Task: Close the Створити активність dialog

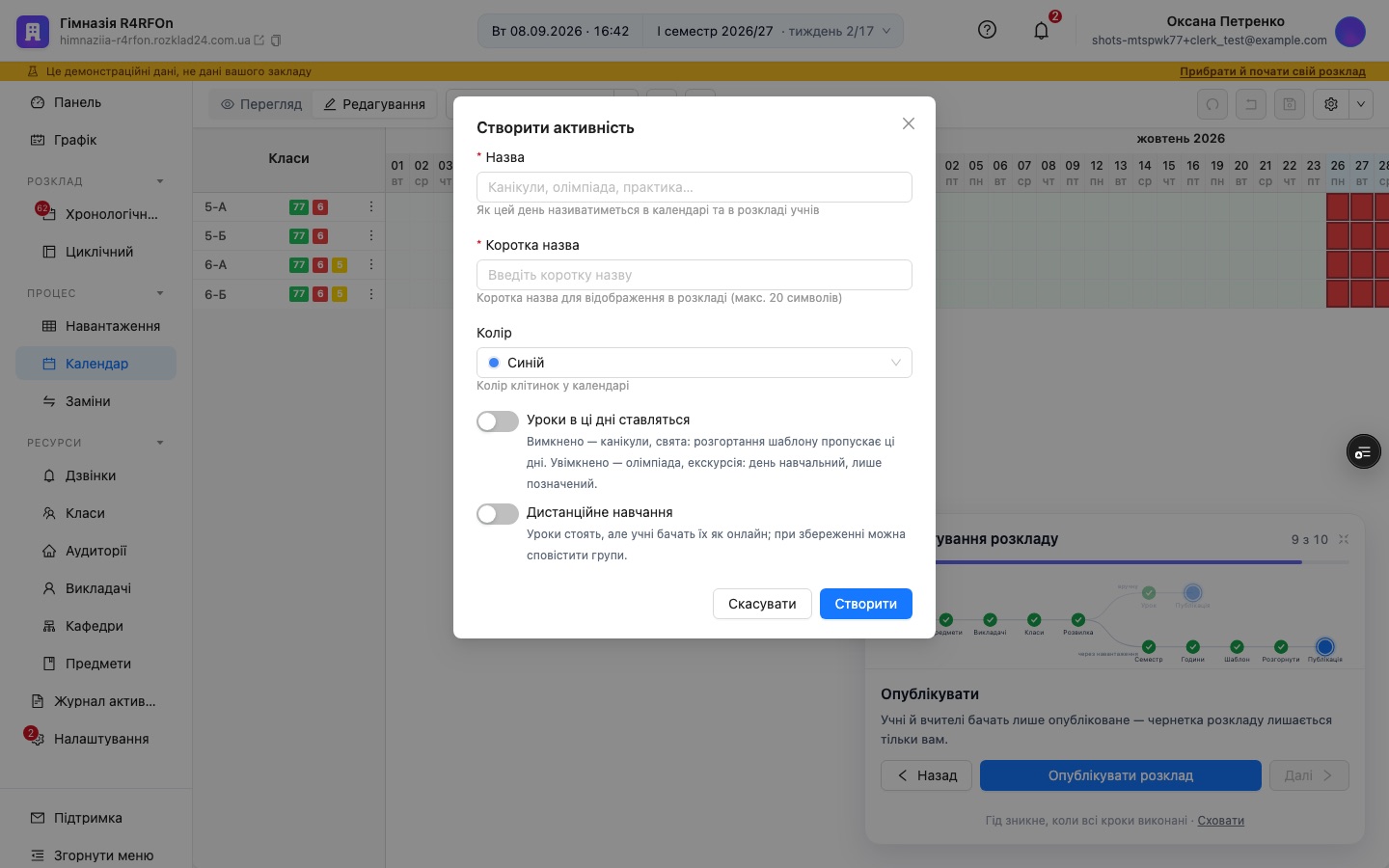Action: (909, 123)
